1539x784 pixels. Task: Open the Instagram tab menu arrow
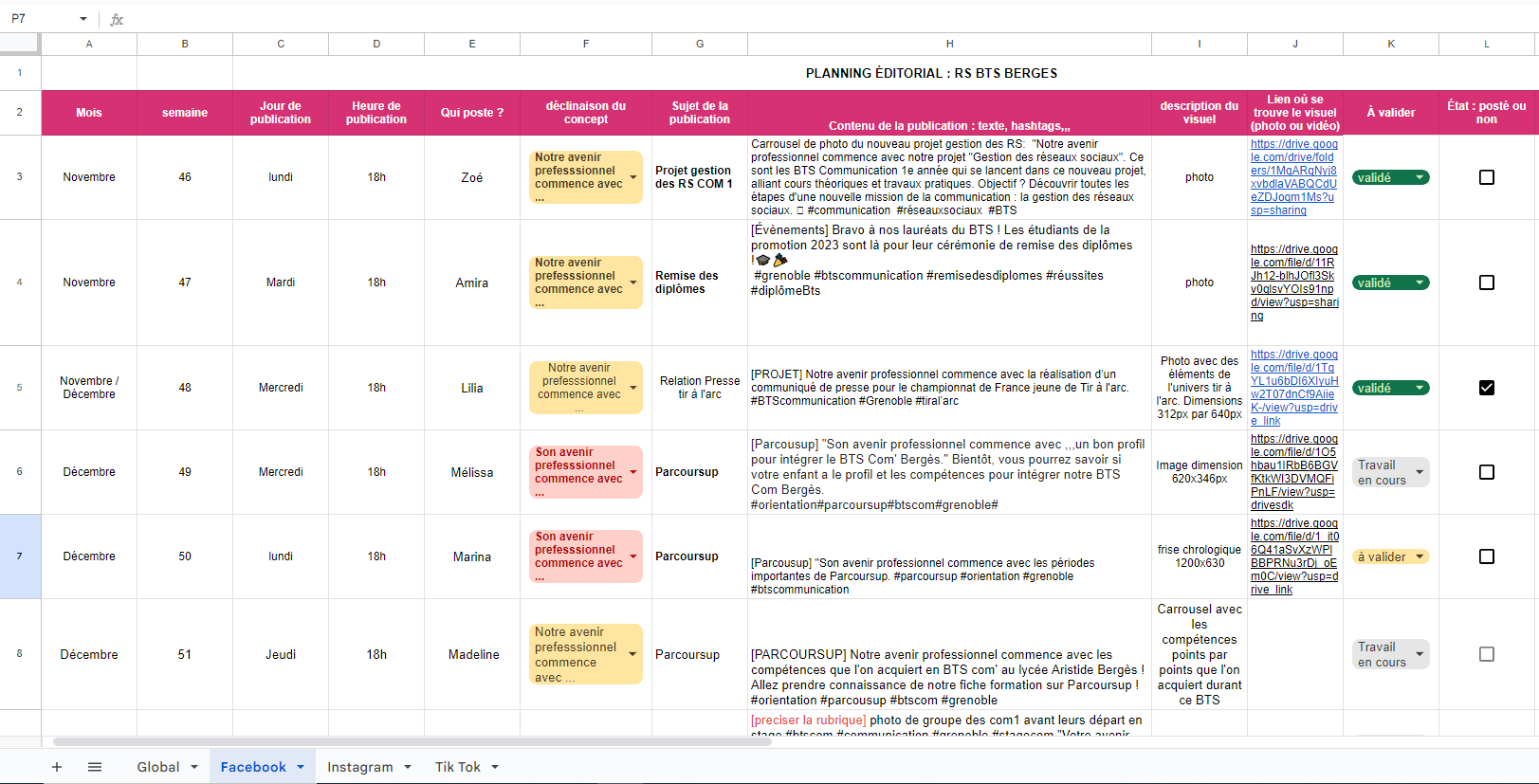[x=408, y=767]
